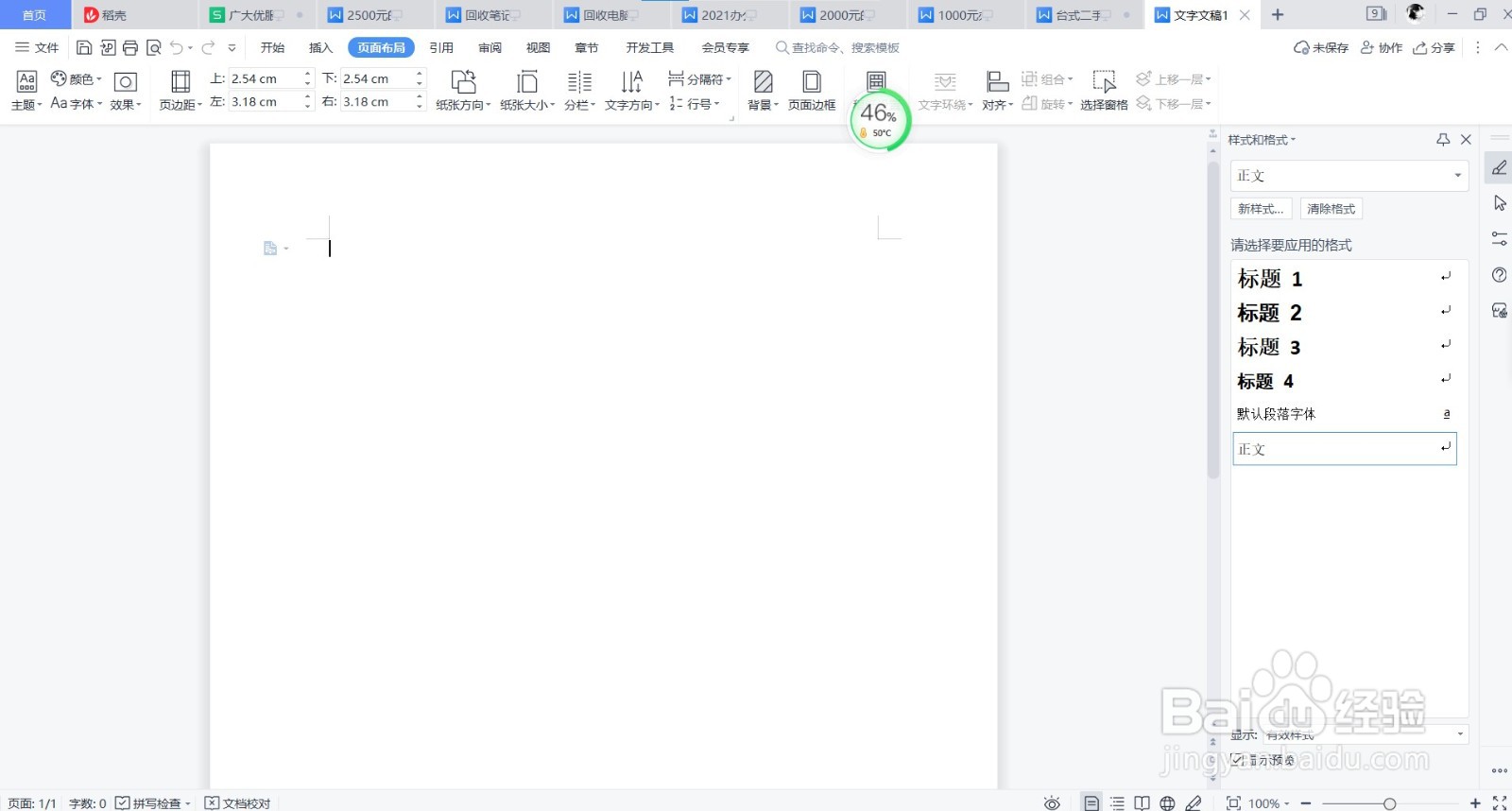The image size is (1512, 811).
Task: Switch to web layout view globe icon
Action: pyautogui.click(x=1167, y=802)
